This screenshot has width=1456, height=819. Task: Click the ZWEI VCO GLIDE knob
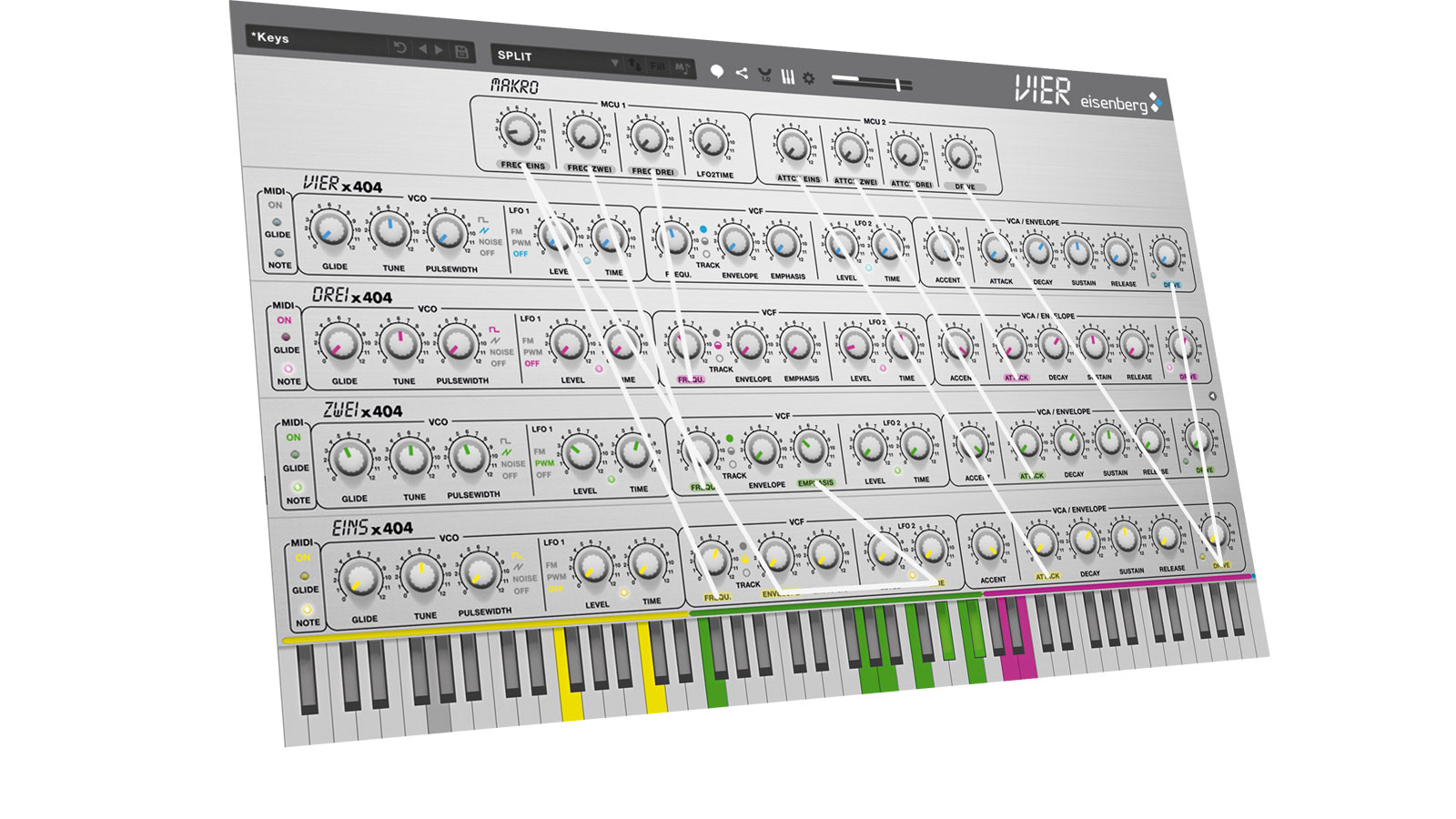(x=350, y=460)
